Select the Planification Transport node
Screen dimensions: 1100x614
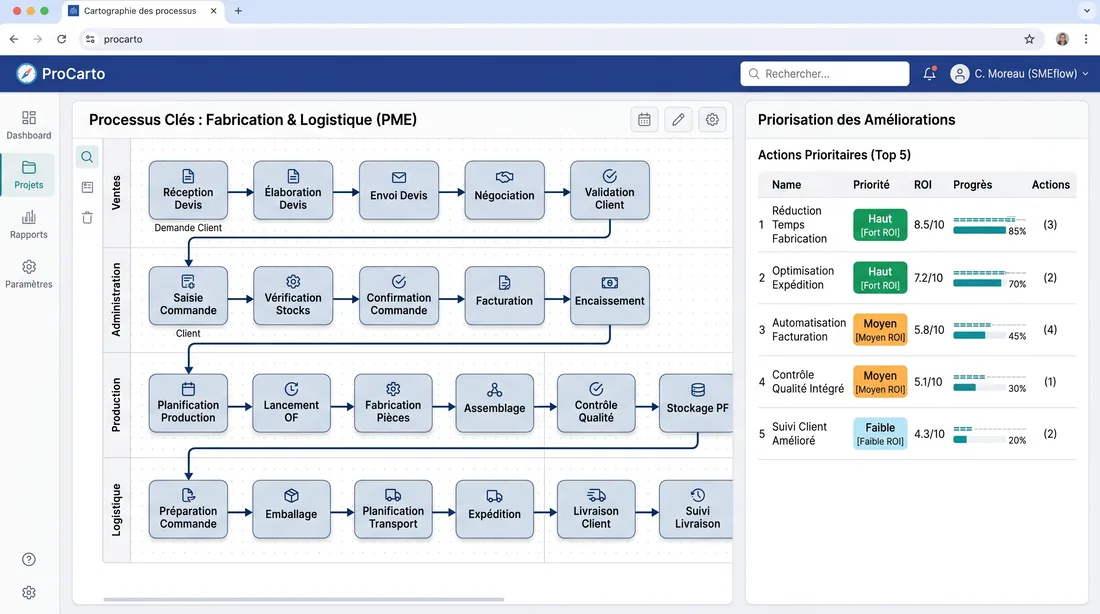pyautogui.click(x=393, y=509)
